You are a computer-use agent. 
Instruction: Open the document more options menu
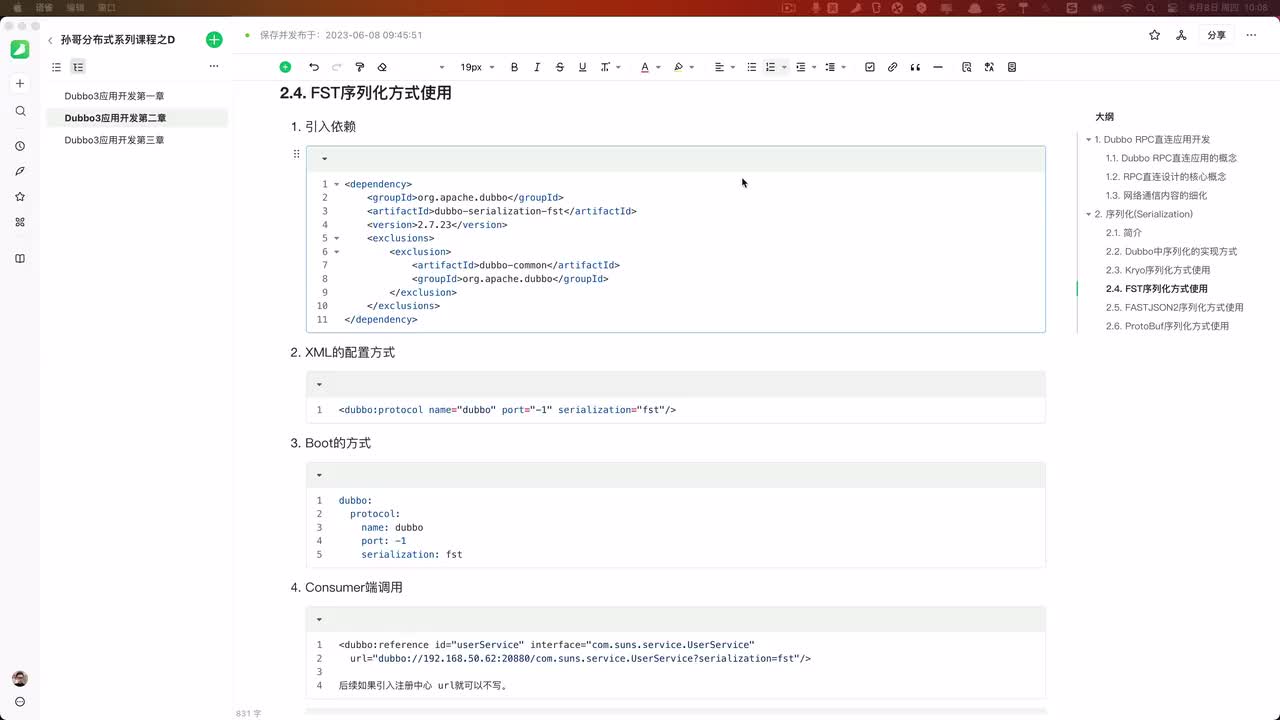[x=1249, y=35]
